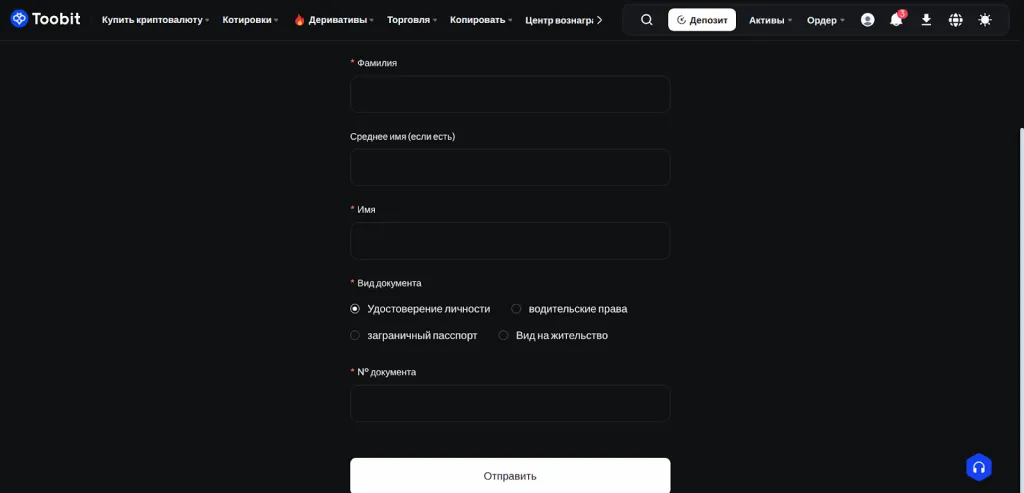Viewport: 1024px width, 493px height.
Task: Pick the Вид на жительство radio option
Action: tap(504, 336)
